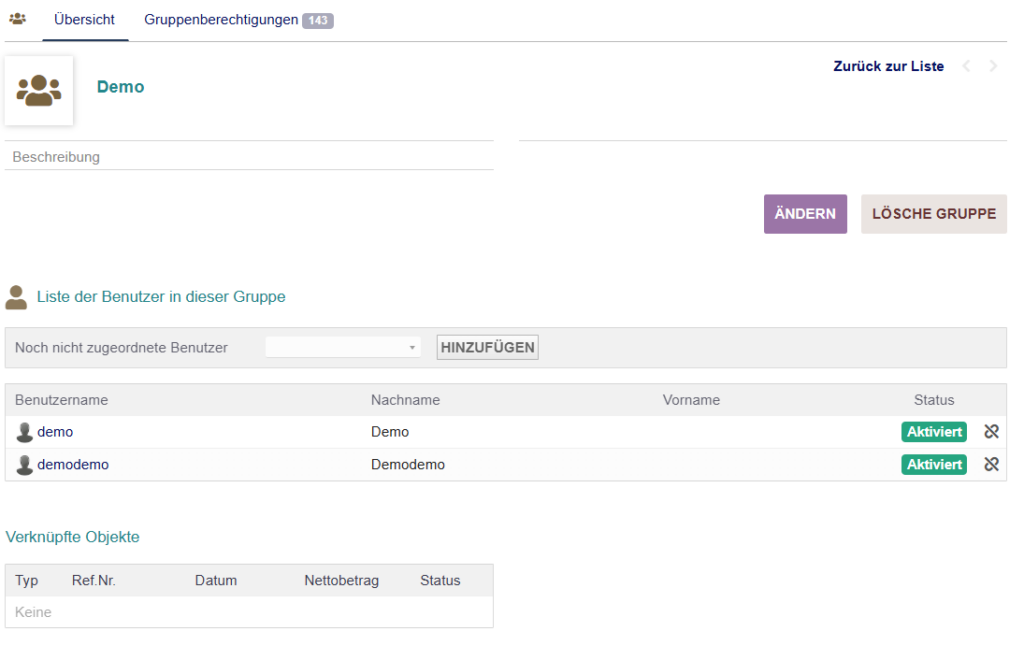Click the LÖSCHE GRUPPE button
Screen dimensions: 1024x660
[933, 214]
